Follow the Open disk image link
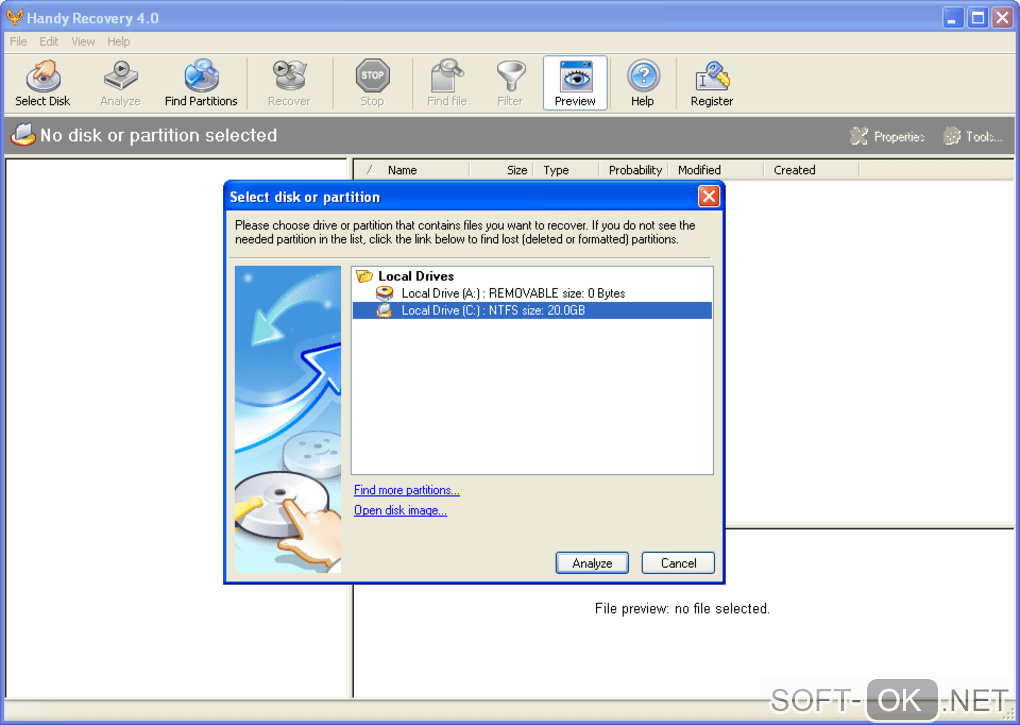 [400, 510]
